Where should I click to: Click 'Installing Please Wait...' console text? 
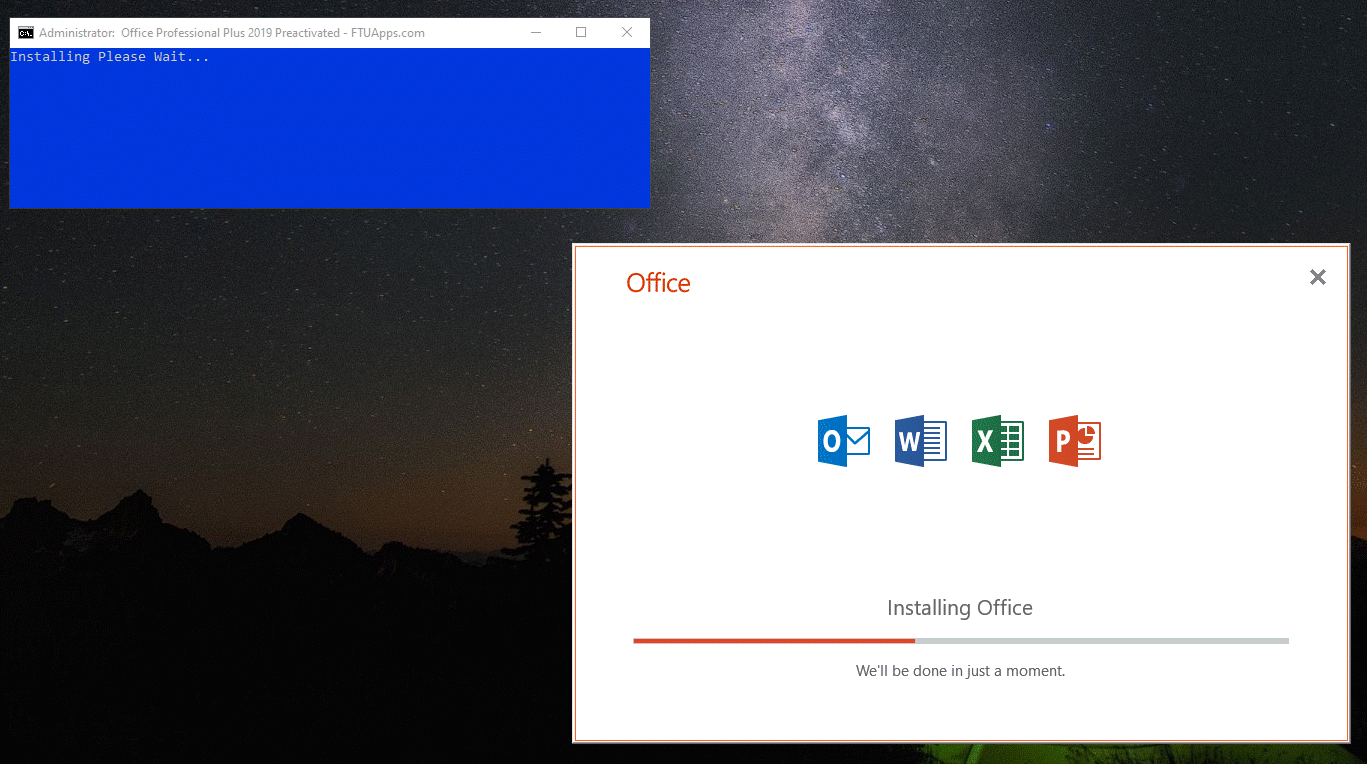click(x=110, y=57)
